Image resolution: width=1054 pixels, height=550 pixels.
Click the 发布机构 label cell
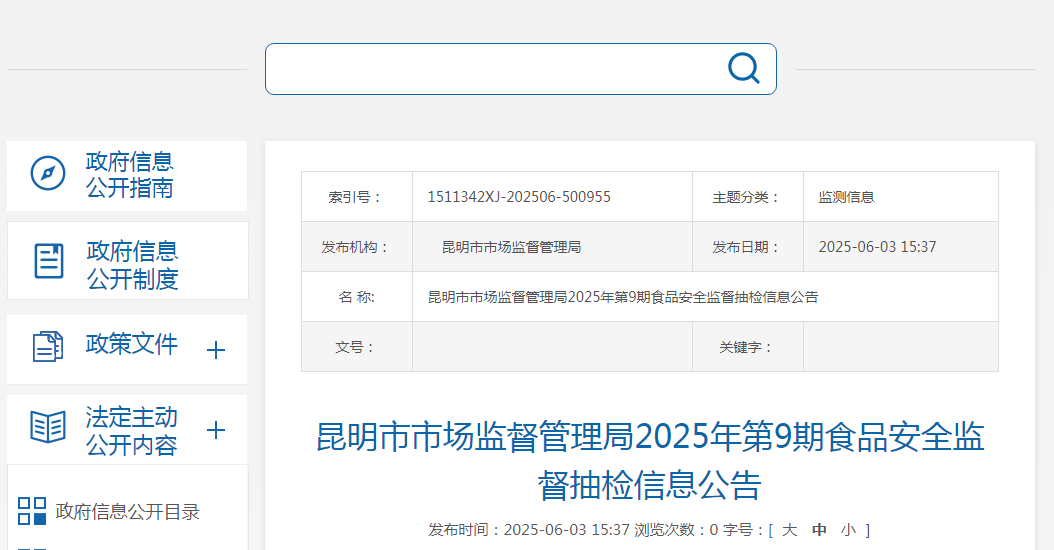357,247
